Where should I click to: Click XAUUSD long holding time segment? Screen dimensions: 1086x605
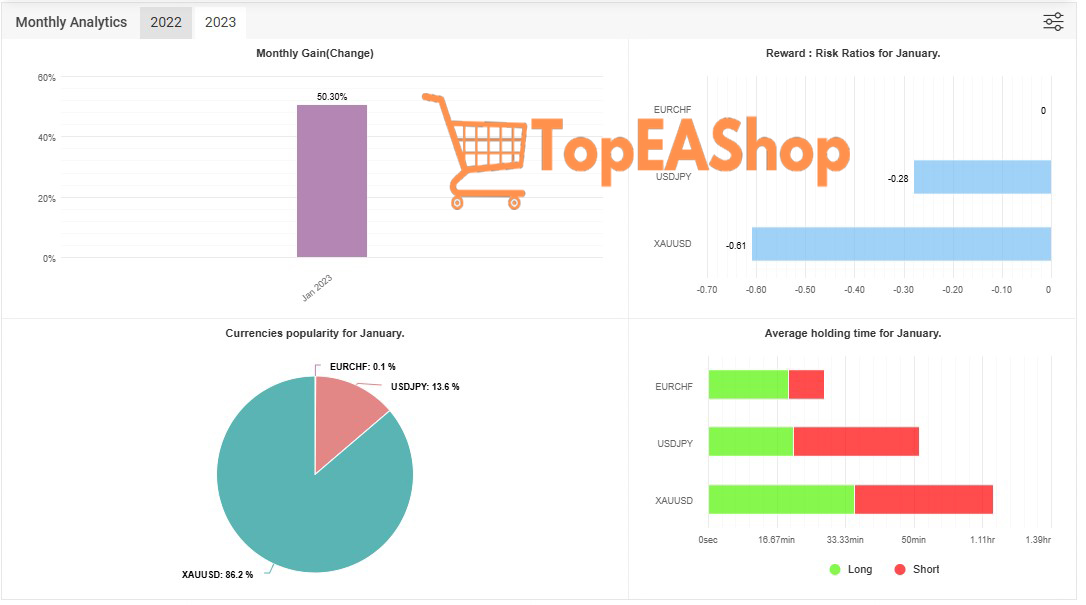pos(781,500)
